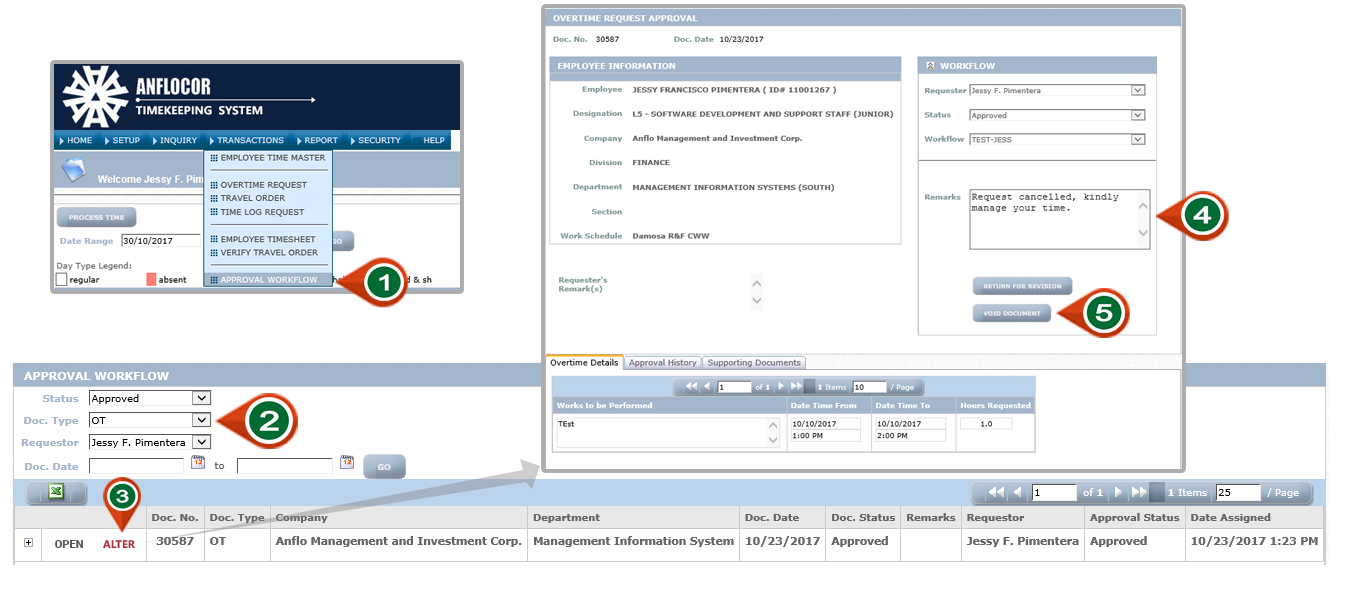Select Approval Workflow from Transactions menu

(x=269, y=280)
